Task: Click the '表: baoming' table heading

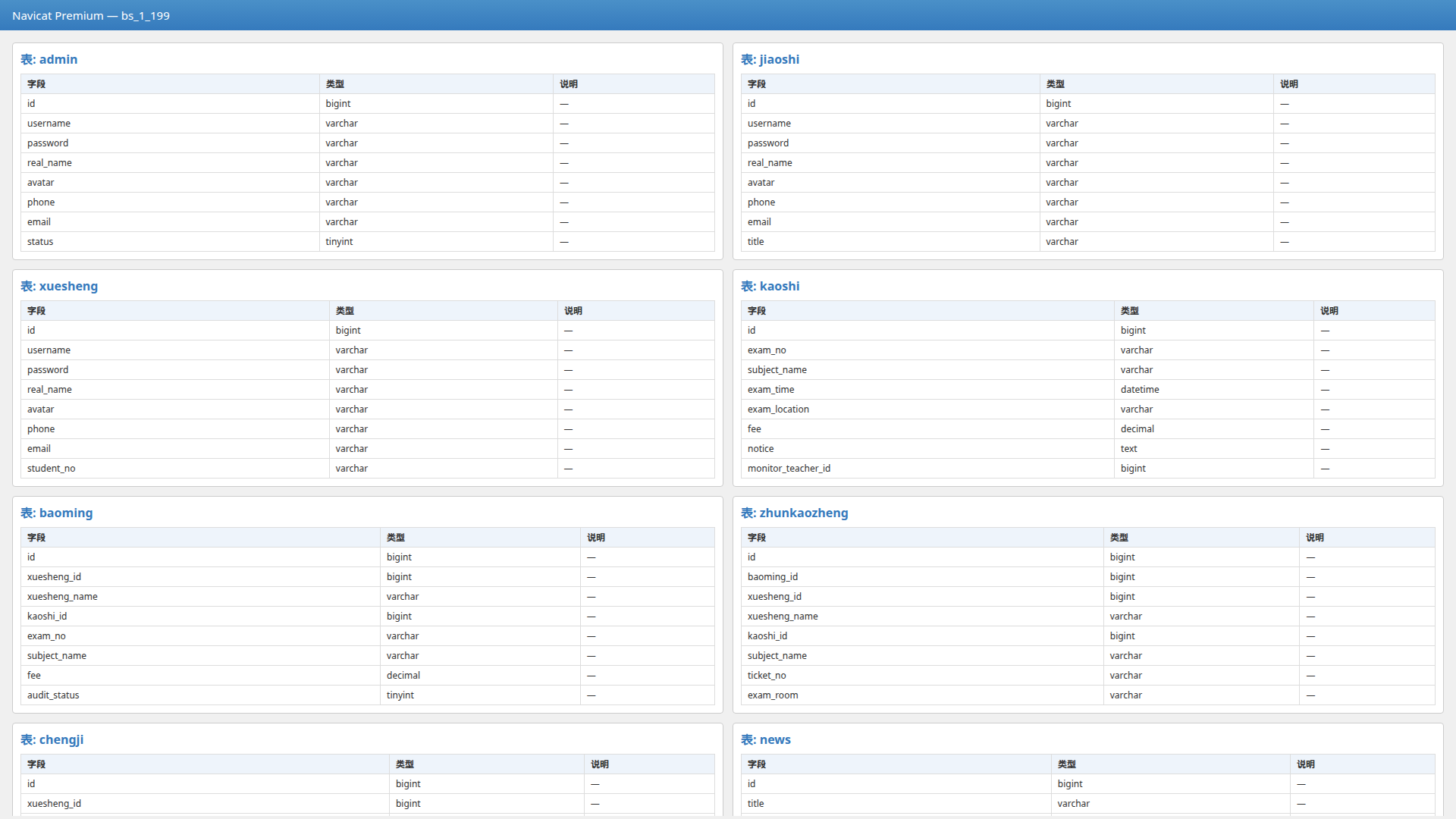Action: click(x=57, y=513)
